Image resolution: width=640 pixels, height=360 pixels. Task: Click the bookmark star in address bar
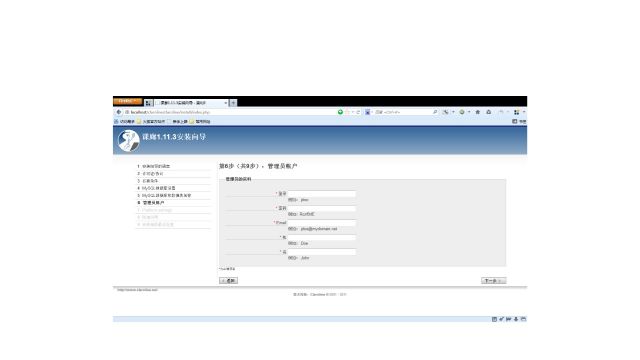[347, 112]
